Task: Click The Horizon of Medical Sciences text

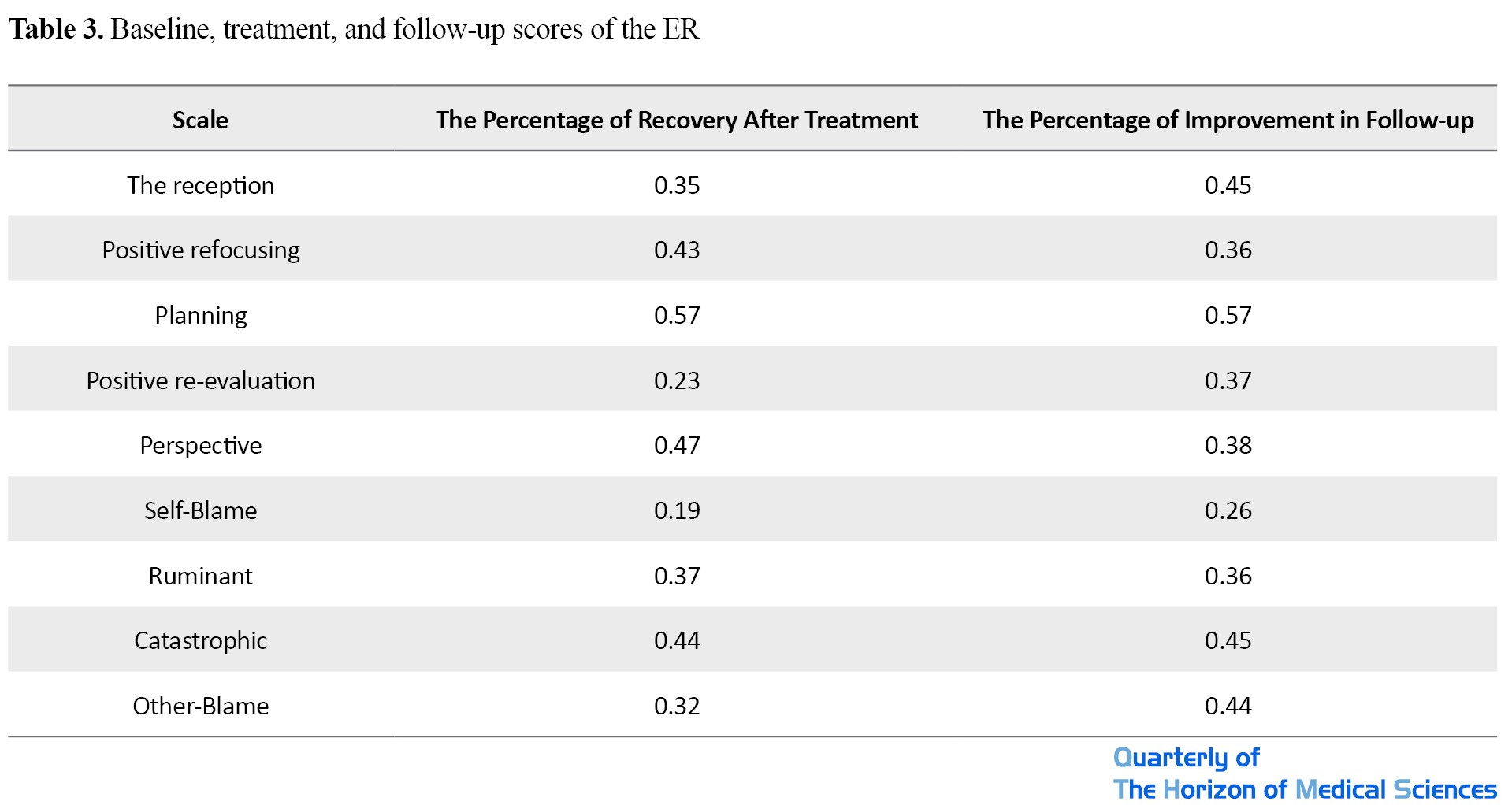Action: pos(1304,789)
